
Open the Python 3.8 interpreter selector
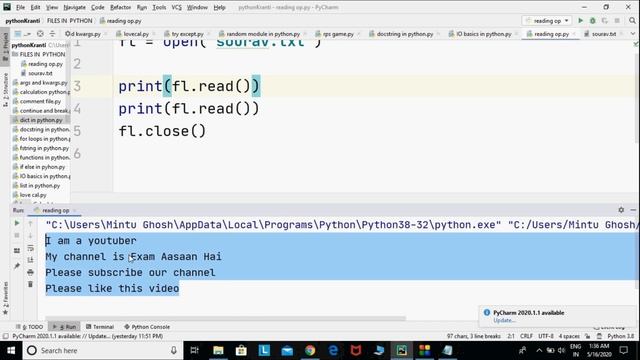click(620, 336)
